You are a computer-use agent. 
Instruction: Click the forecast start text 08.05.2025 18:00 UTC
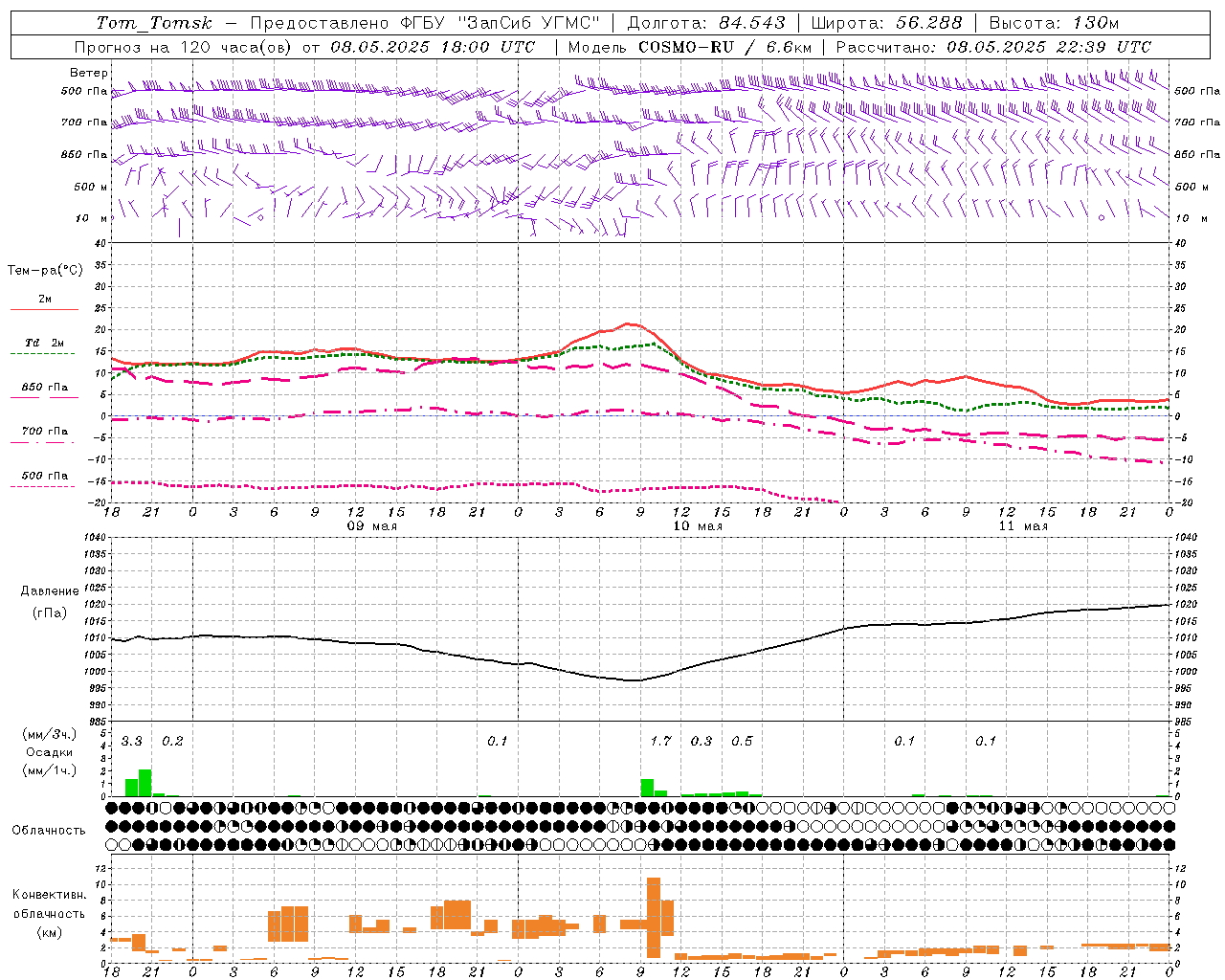click(x=433, y=47)
